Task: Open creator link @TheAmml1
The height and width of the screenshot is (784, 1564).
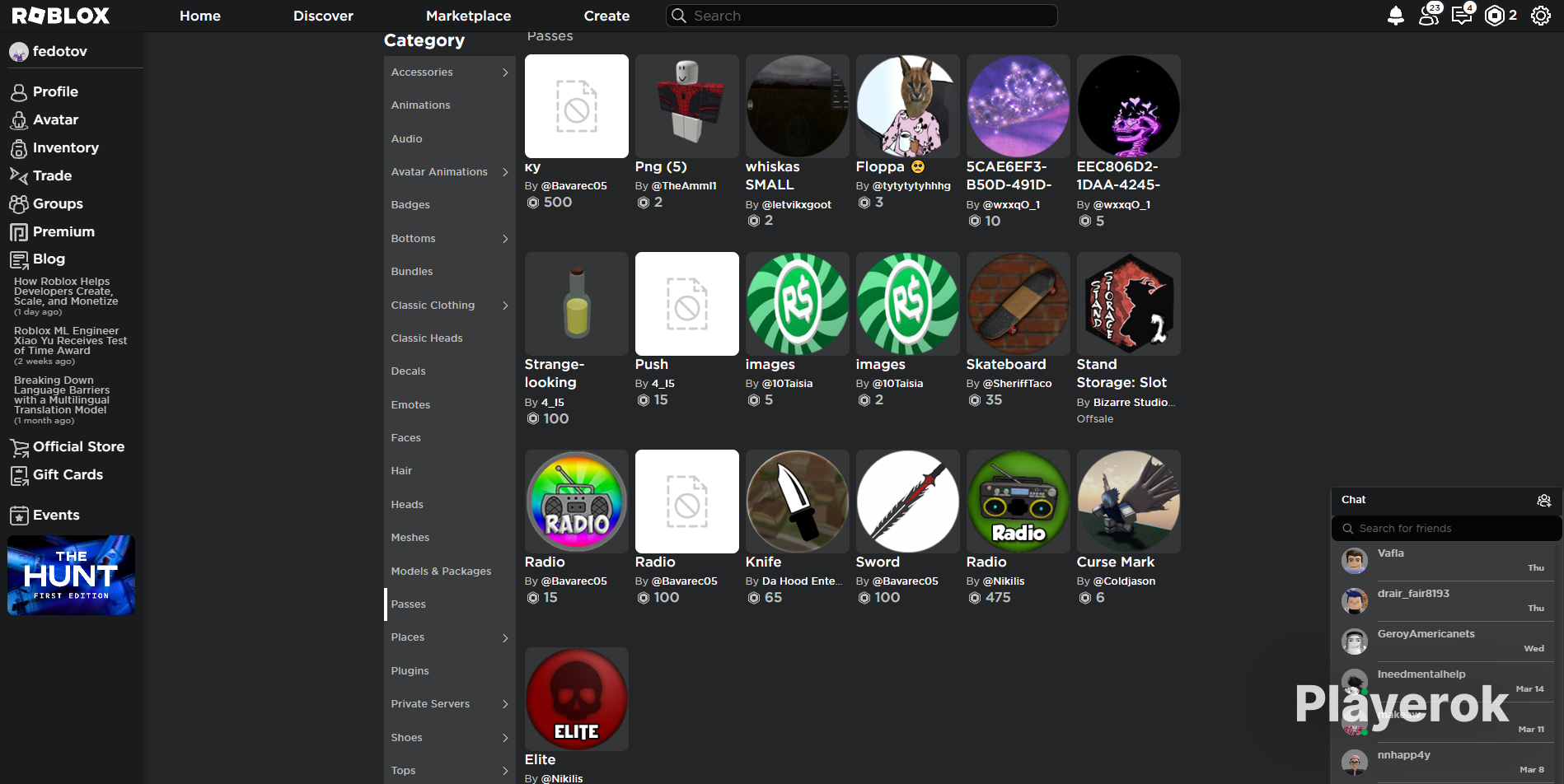Action: point(685,186)
